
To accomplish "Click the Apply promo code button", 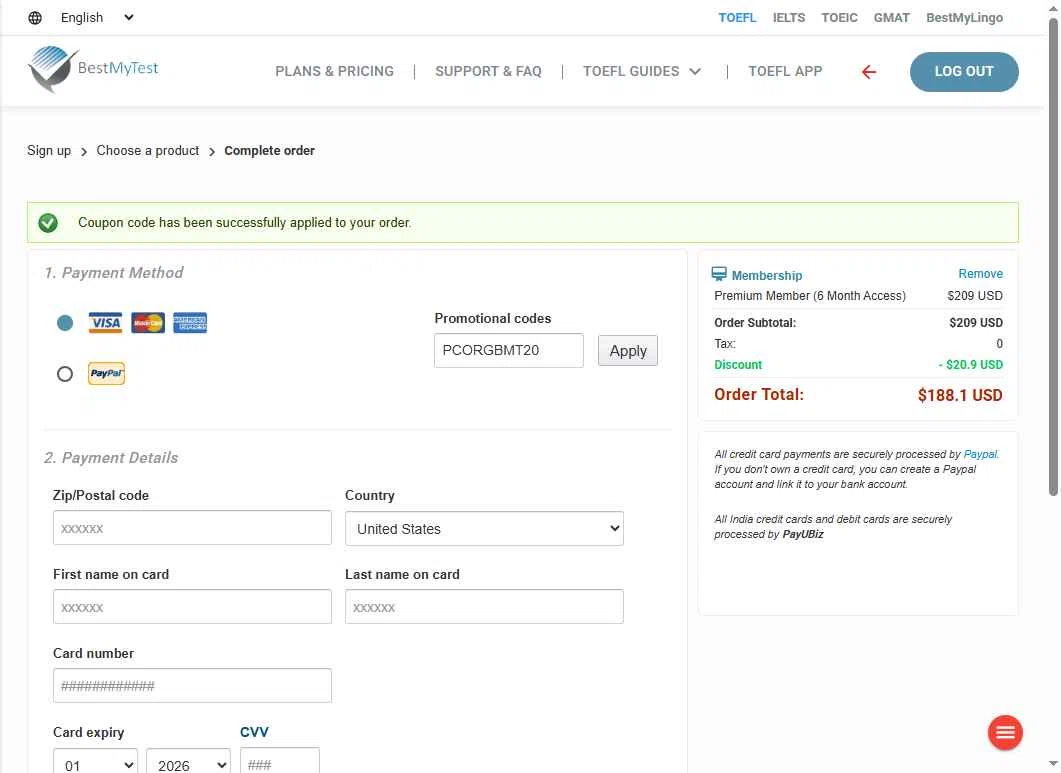I will pyautogui.click(x=627, y=351).
